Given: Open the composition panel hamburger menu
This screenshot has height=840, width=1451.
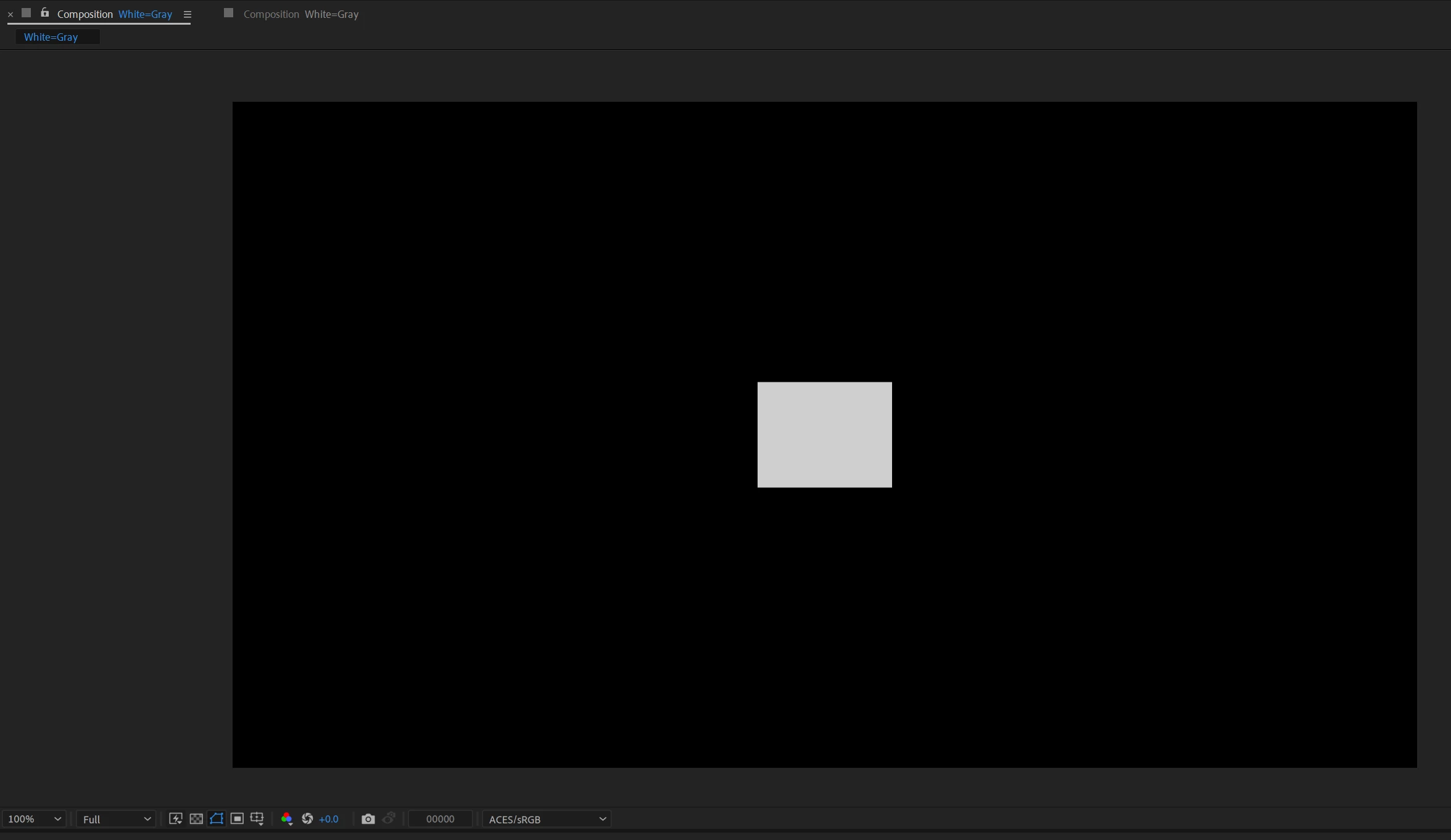Looking at the screenshot, I should coord(188,14).
